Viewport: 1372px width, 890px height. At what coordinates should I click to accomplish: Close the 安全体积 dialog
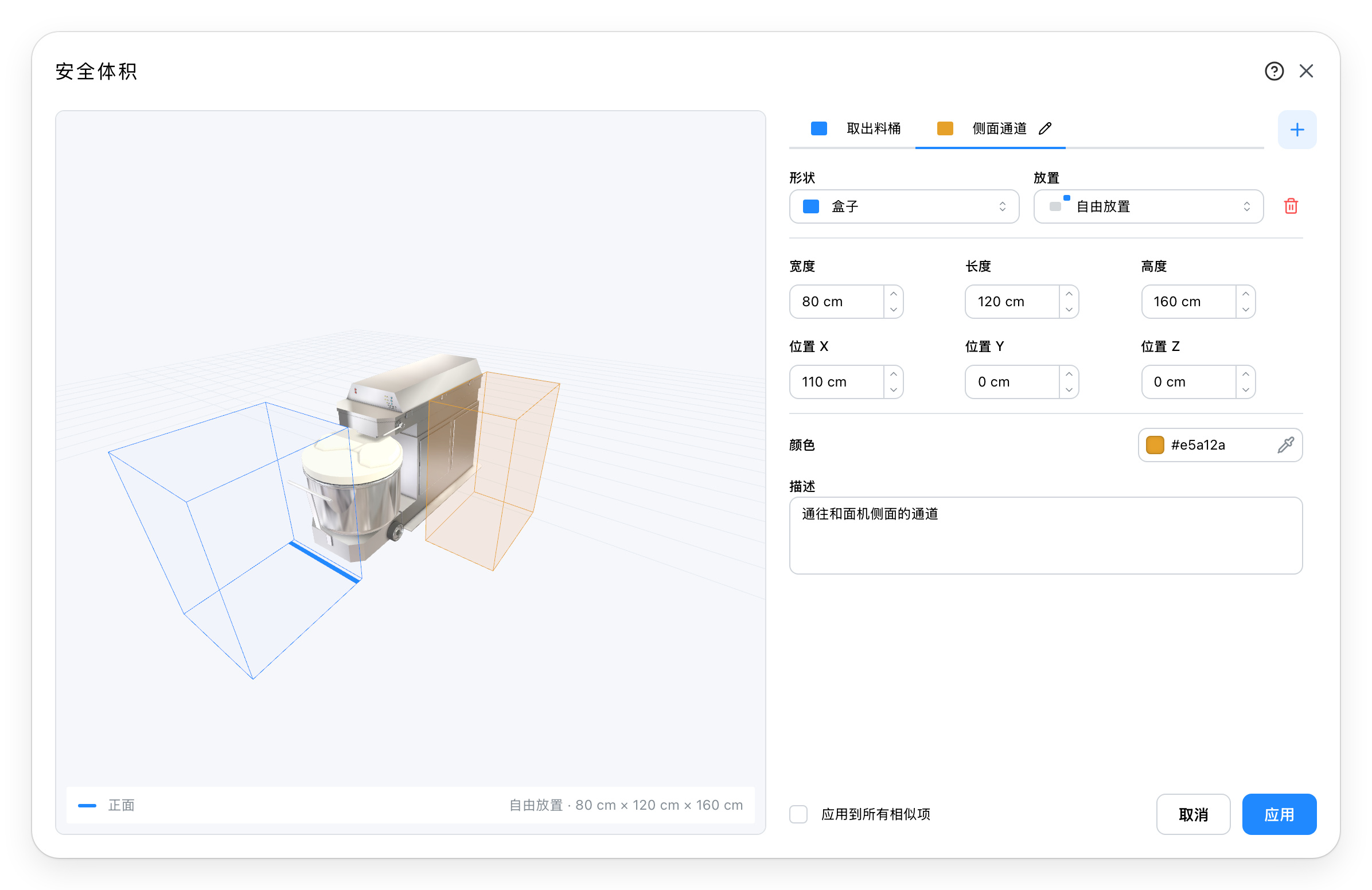point(1306,71)
